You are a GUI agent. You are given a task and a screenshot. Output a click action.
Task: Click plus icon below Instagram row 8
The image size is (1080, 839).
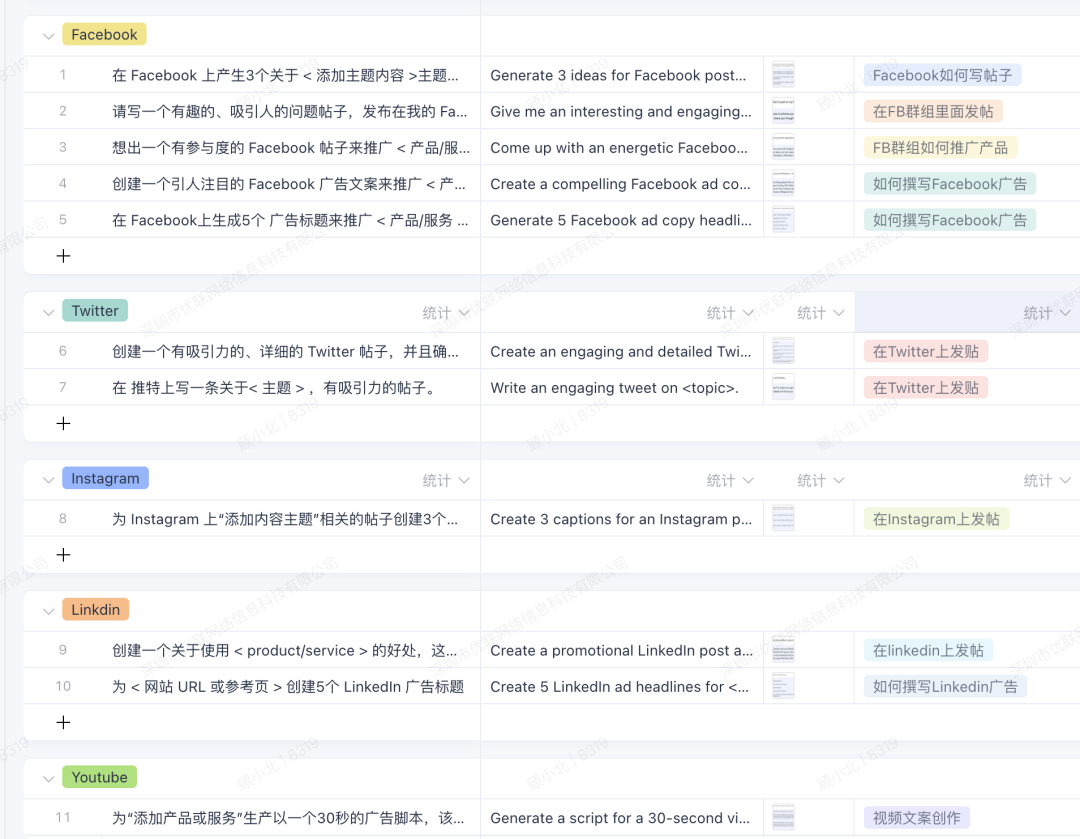point(63,554)
